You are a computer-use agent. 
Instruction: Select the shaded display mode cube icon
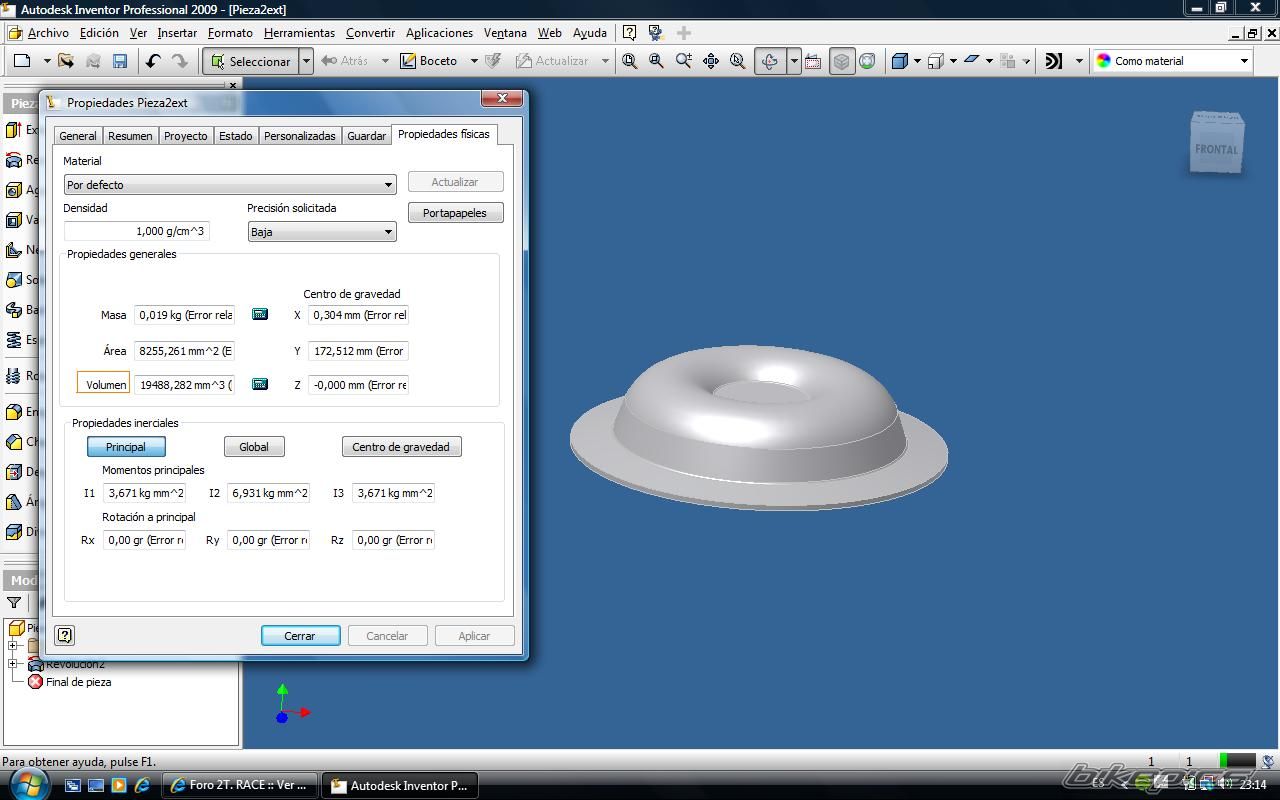pos(900,61)
